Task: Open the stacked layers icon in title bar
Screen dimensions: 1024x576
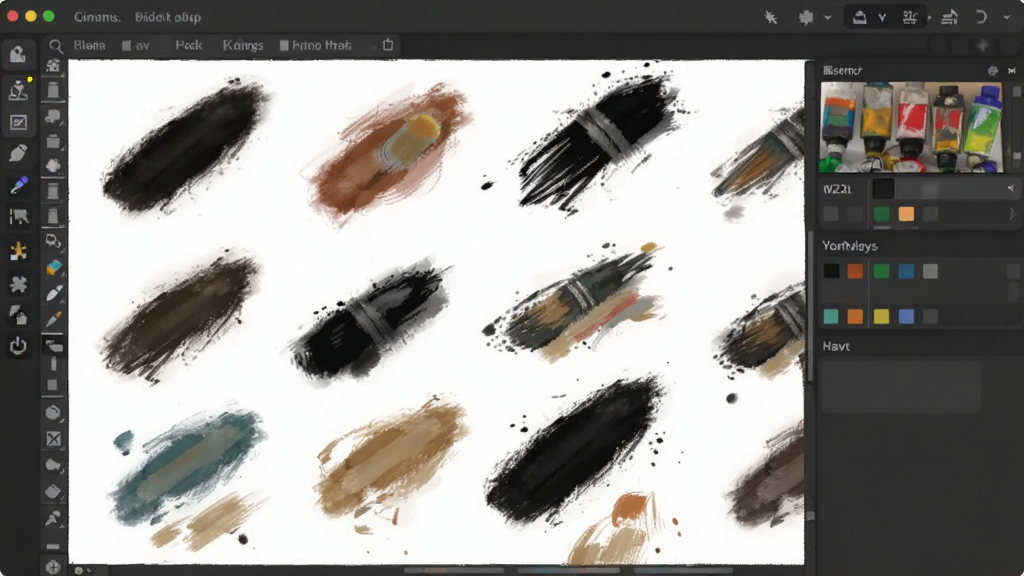Action: 950,18
